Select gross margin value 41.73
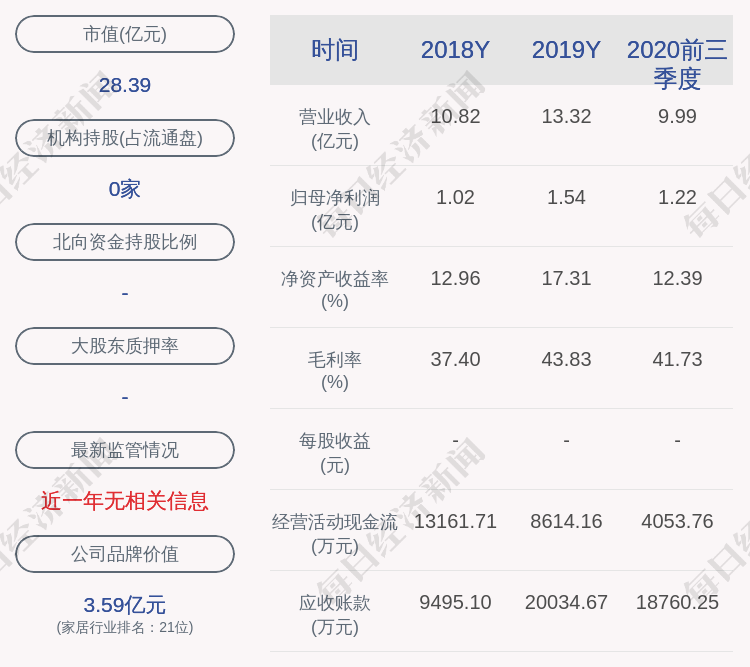750x667 pixels. pos(677,359)
